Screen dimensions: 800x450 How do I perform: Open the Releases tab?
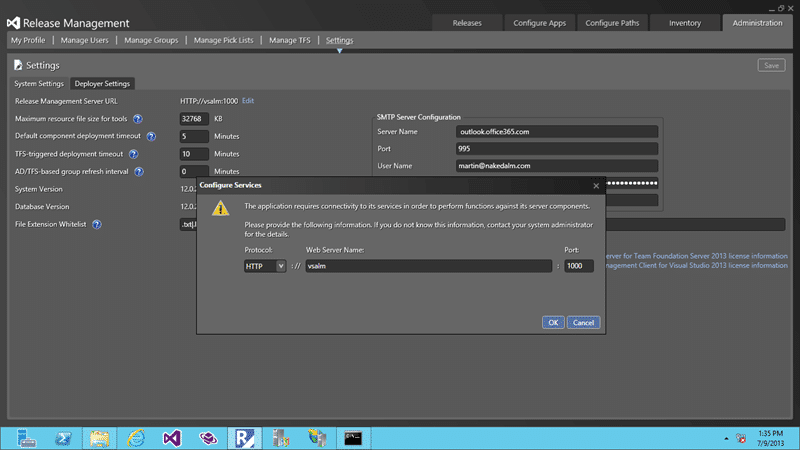(467, 23)
